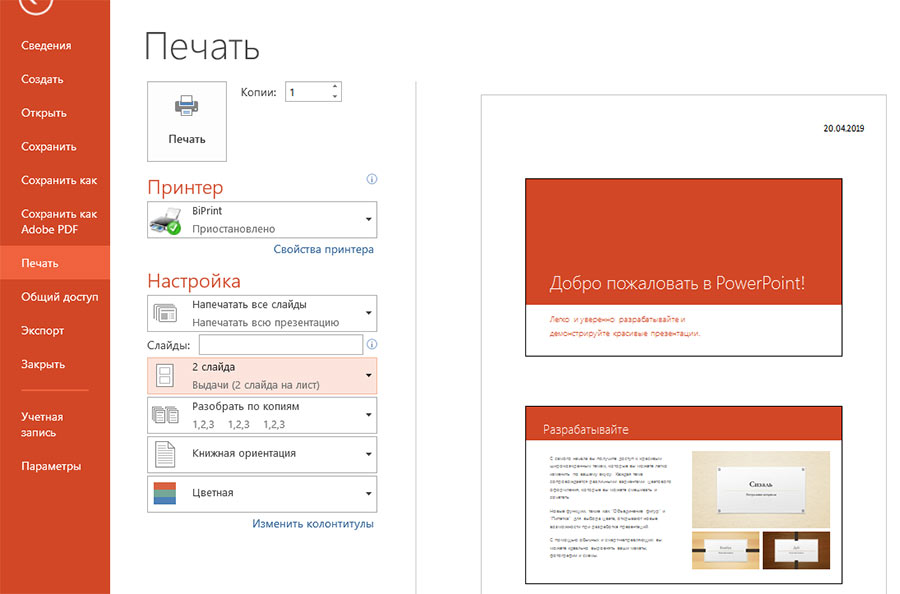Click the Свойства принтера link
The height and width of the screenshot is (594, 900).
323,249
